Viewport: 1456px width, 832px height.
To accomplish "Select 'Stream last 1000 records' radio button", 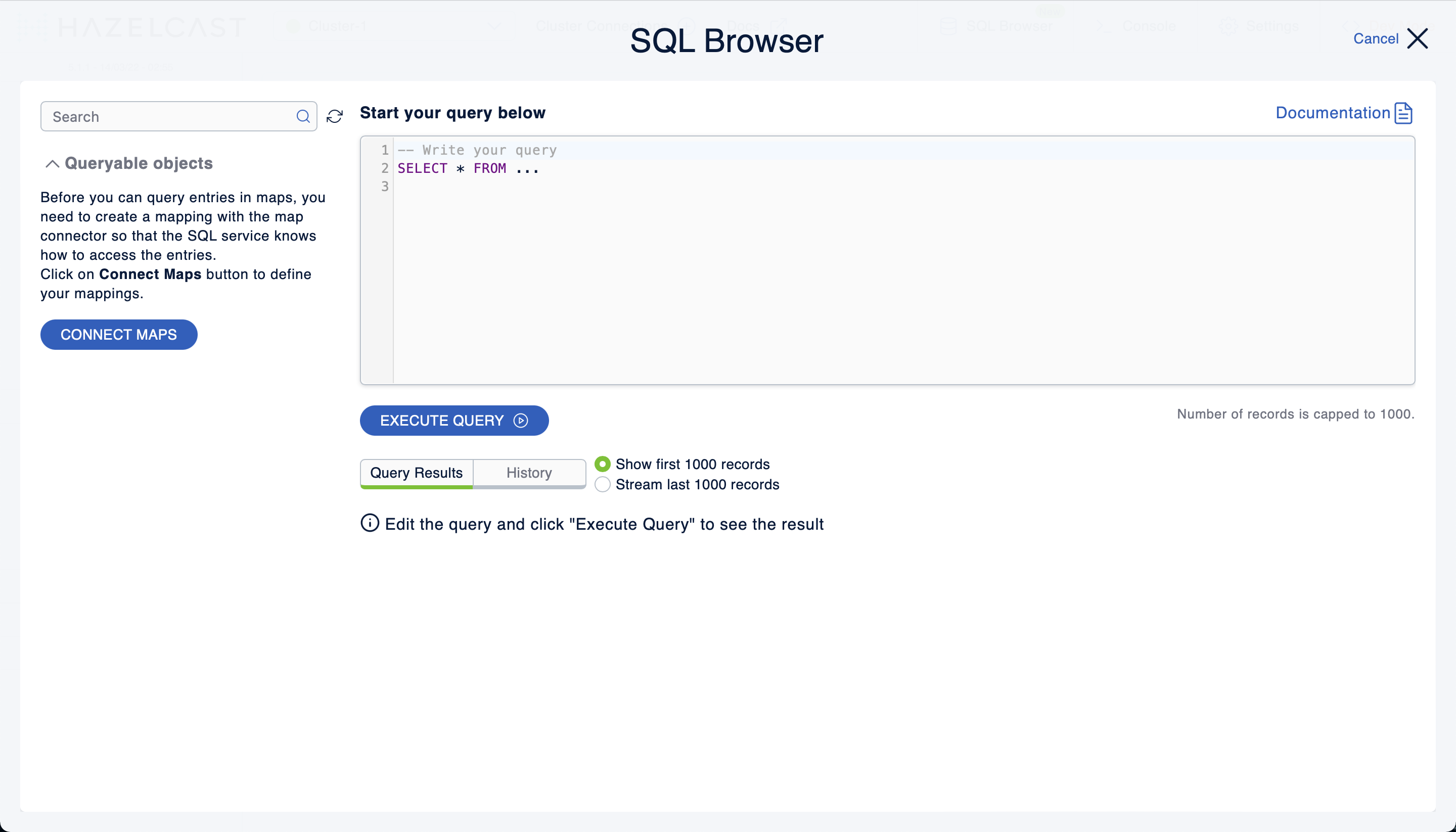I will pos(602,484).
